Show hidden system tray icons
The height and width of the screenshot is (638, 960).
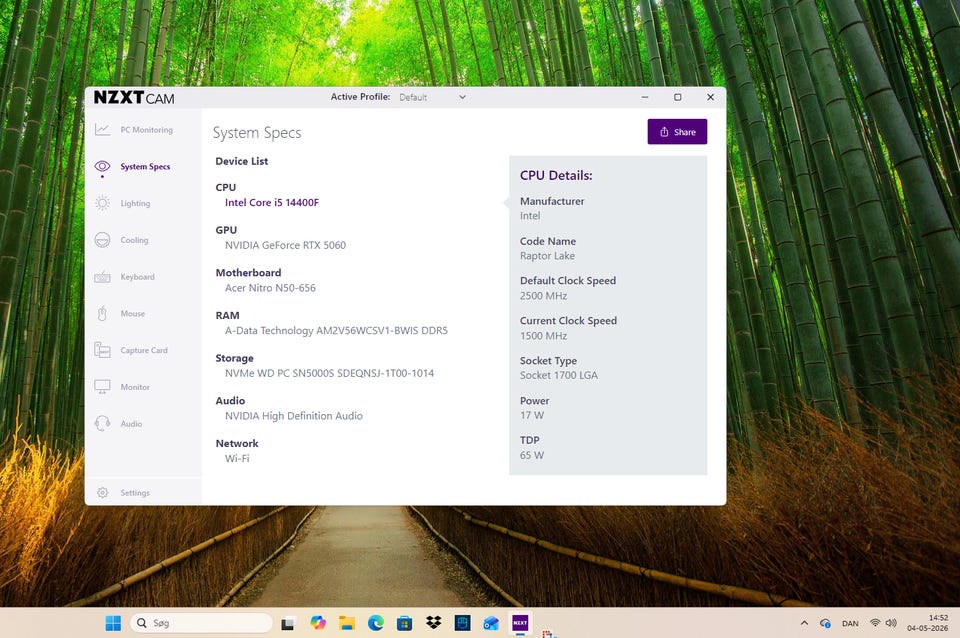click(x=804, y=623)
